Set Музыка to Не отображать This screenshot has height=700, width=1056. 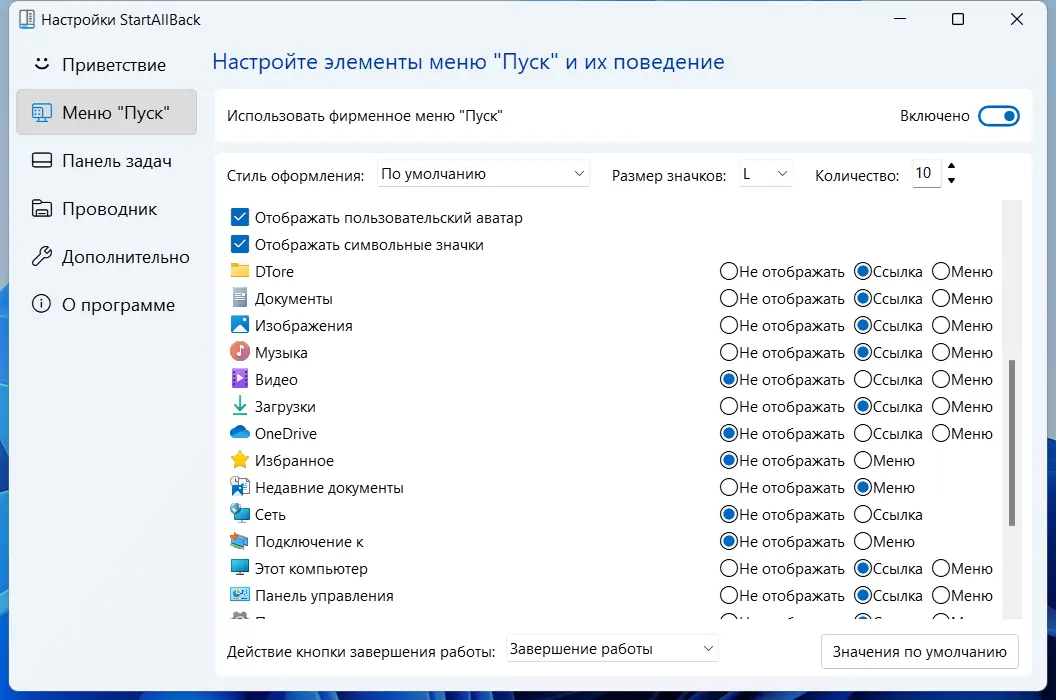[729, 352]
